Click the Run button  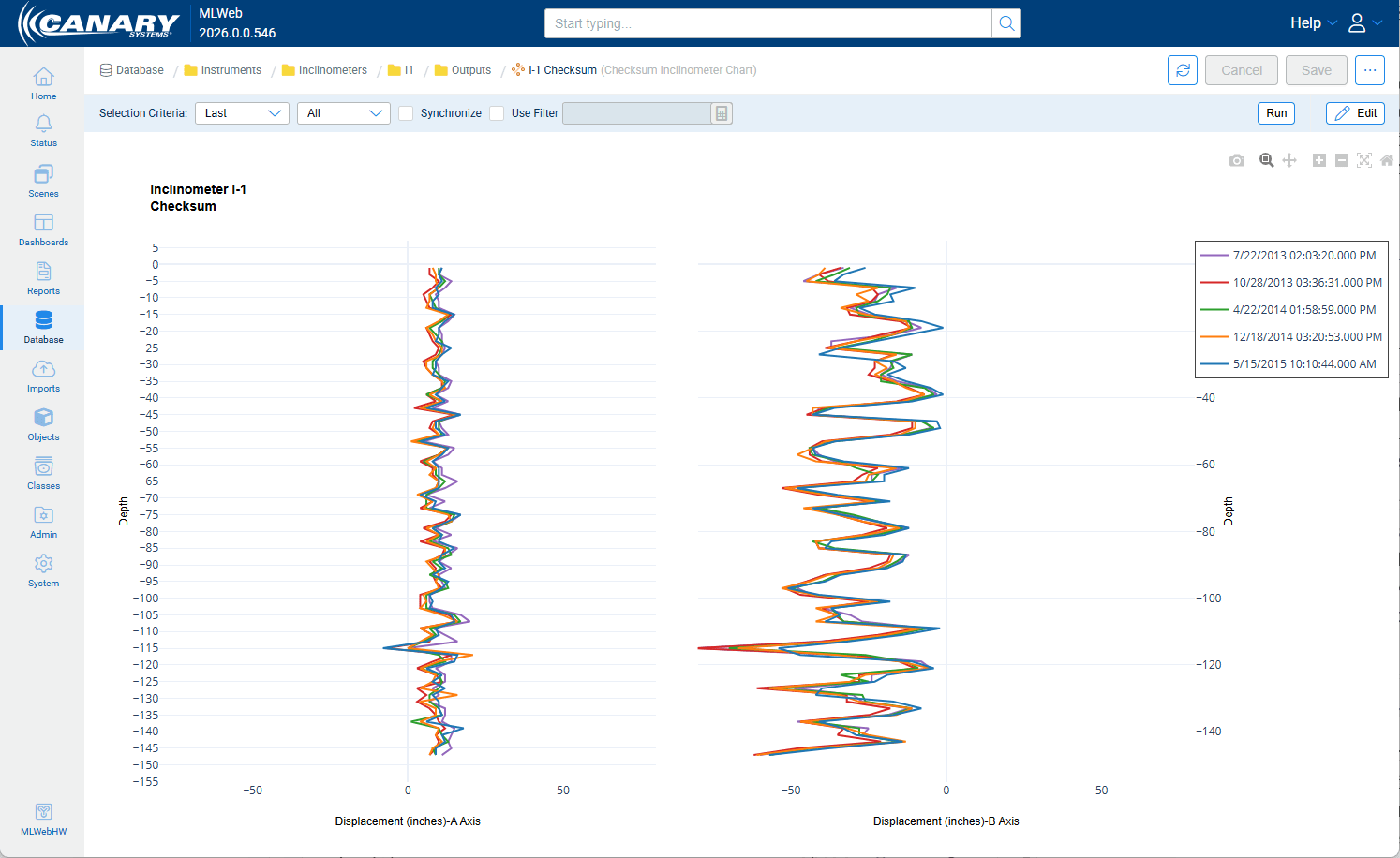point(1276,113)
